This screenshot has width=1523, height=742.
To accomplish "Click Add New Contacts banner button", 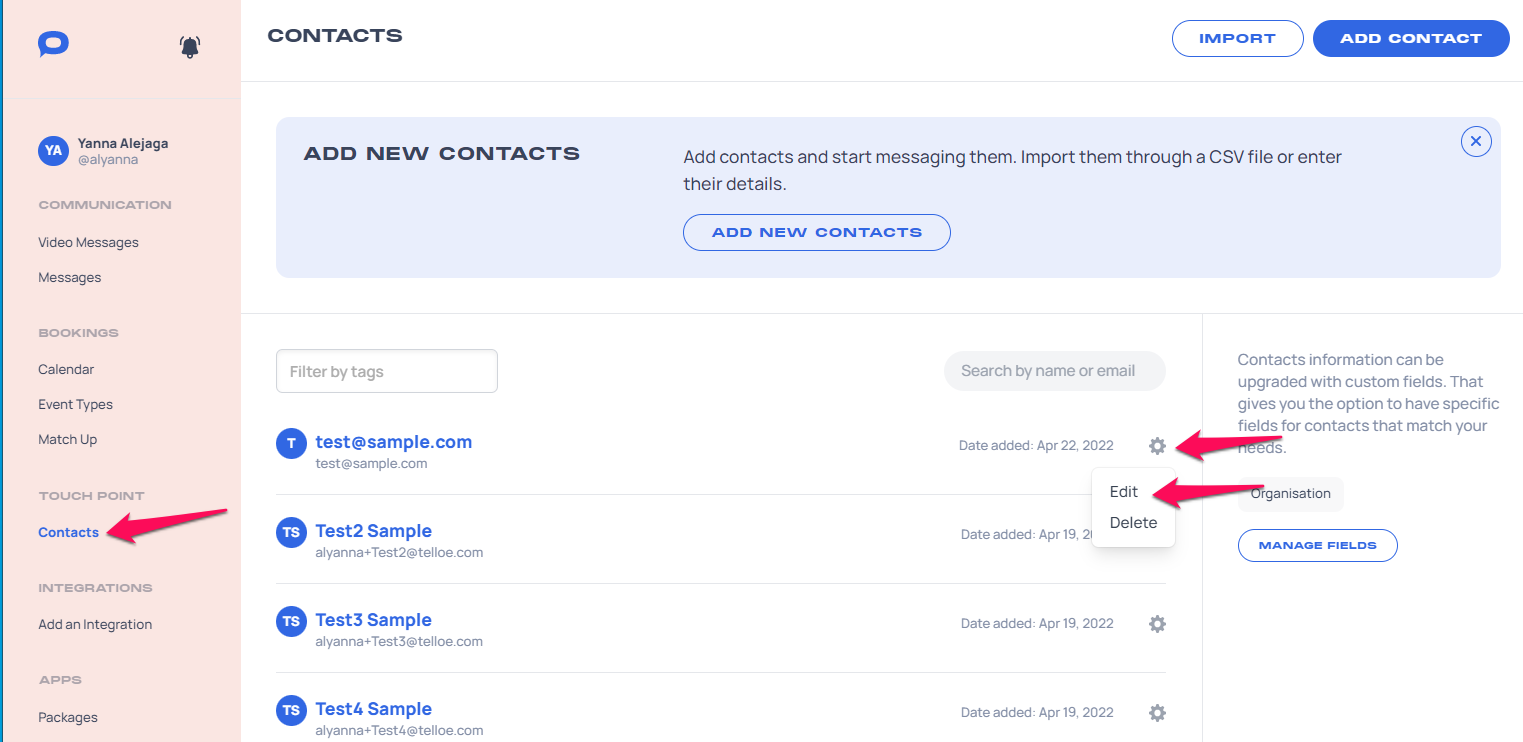I will pos(817,232).
